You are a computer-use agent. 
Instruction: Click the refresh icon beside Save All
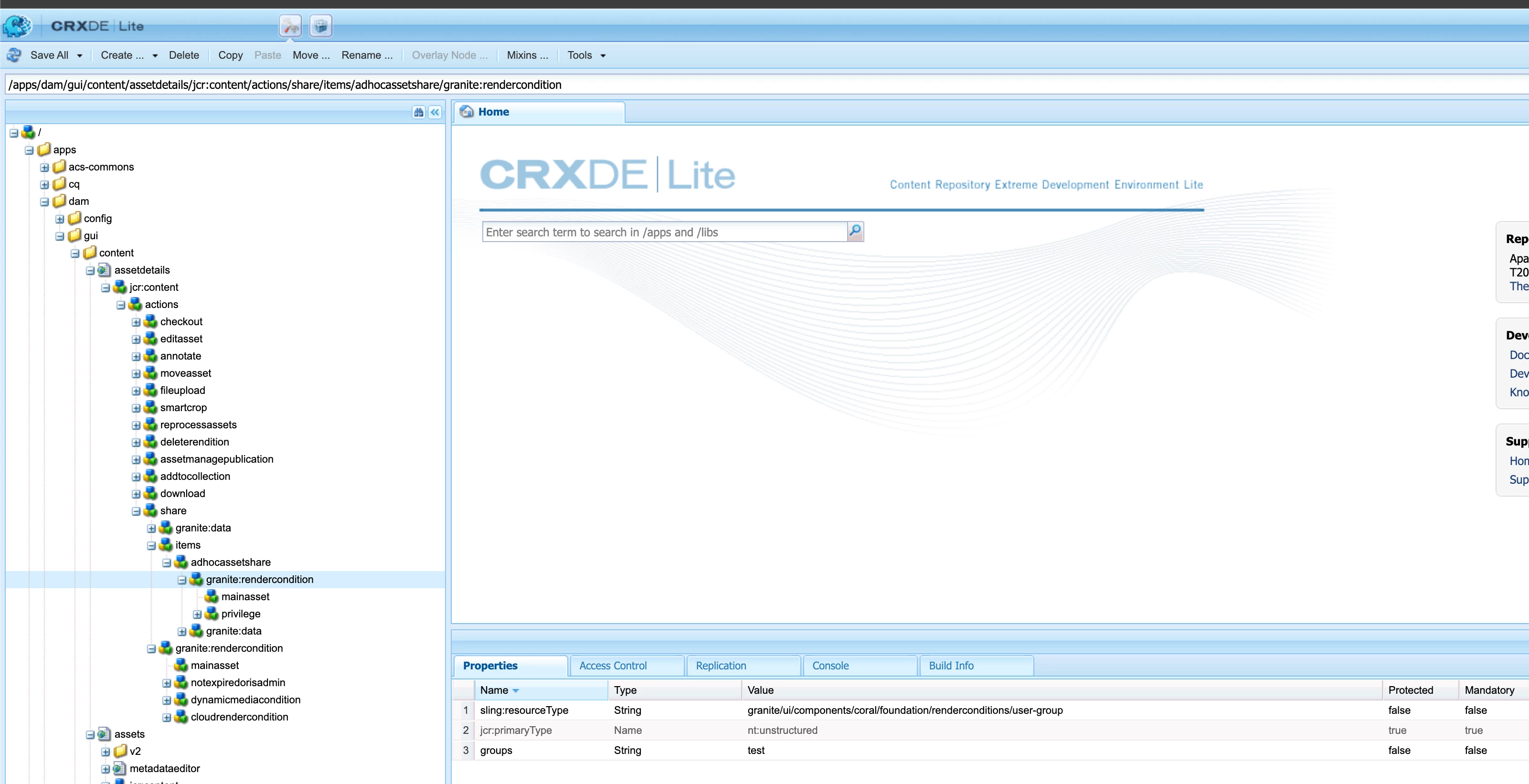pos(14,55)
